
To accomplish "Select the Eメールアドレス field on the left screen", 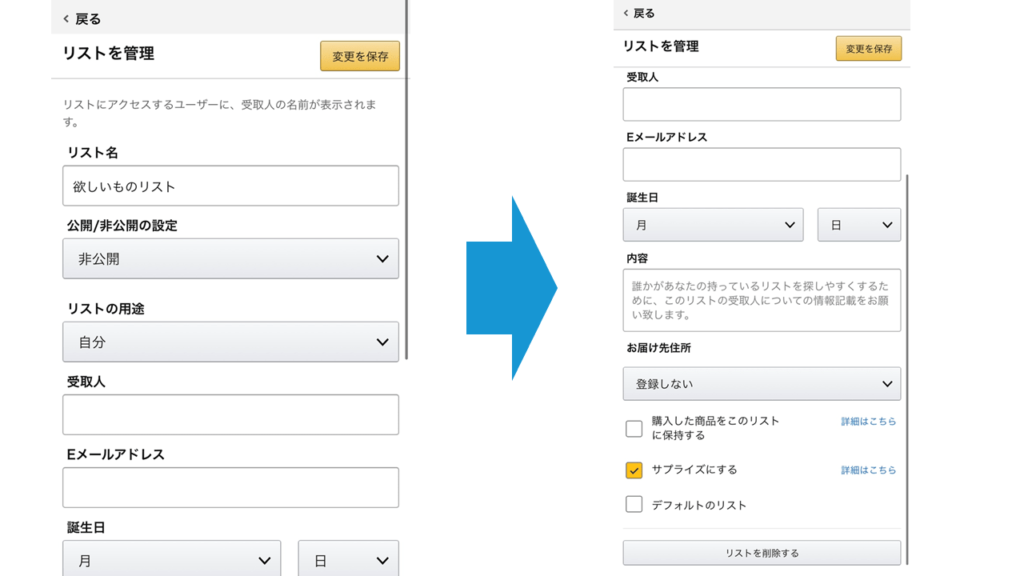I will [x=230, y=487].
